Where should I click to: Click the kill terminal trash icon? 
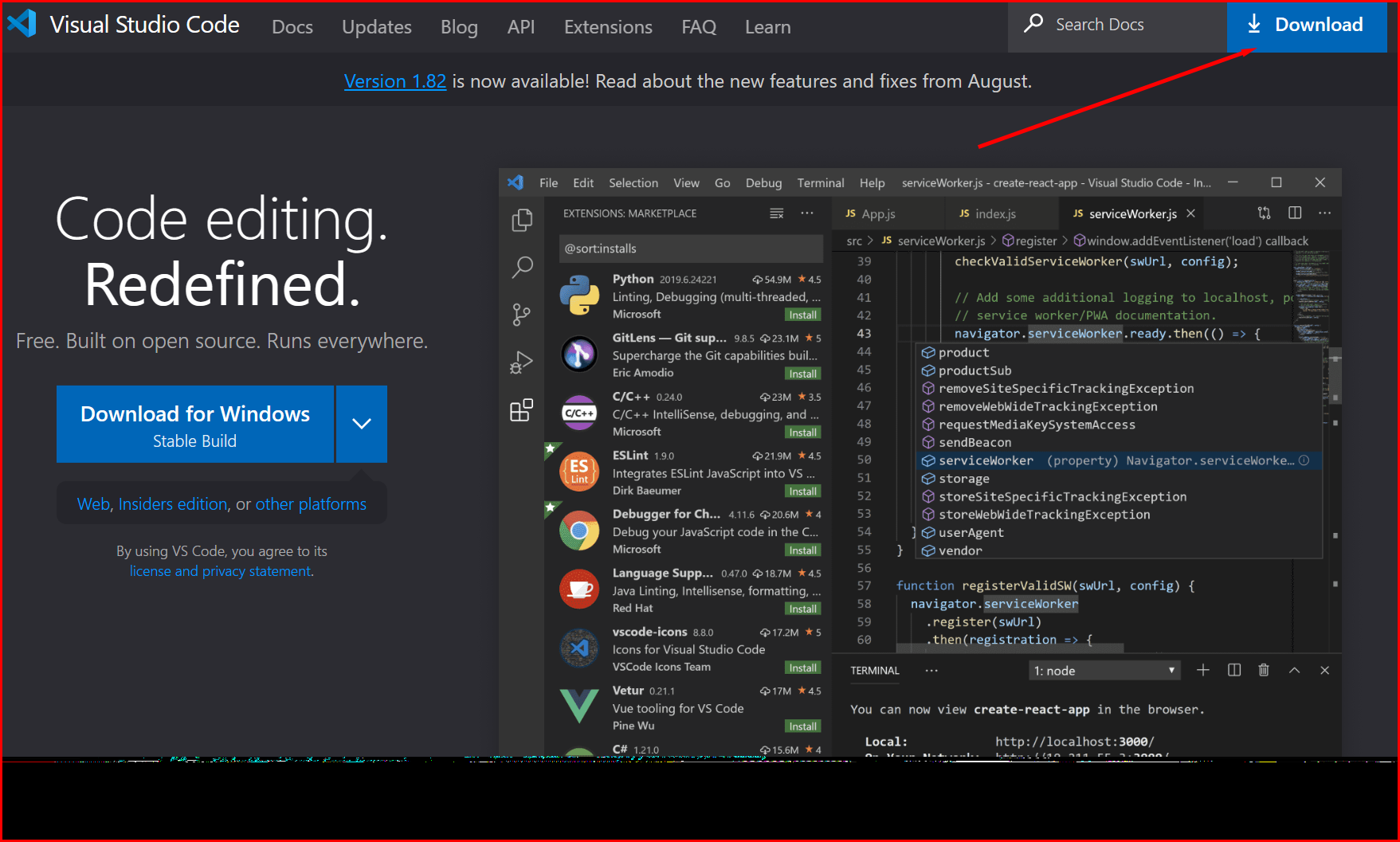point(1264,671)
